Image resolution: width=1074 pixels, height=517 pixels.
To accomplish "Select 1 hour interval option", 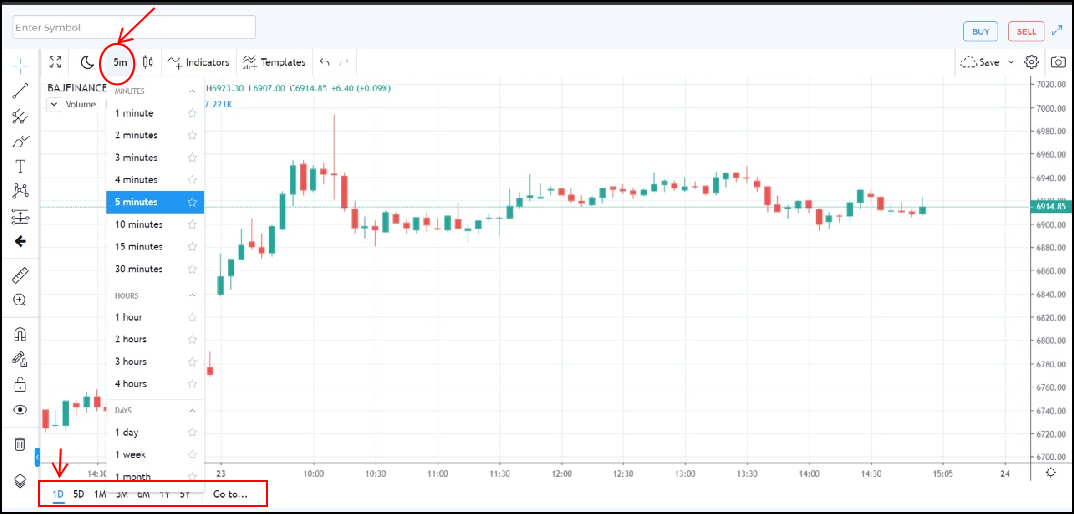I will (x=129, y=317).
